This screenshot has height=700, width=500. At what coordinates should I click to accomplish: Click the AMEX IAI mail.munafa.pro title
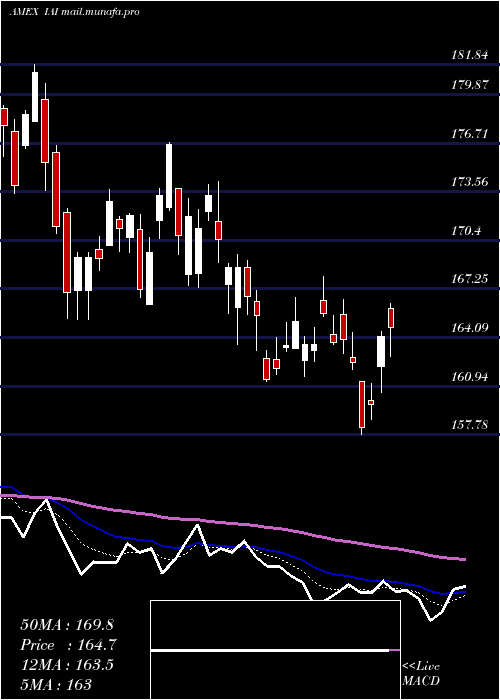click(74, 12)
